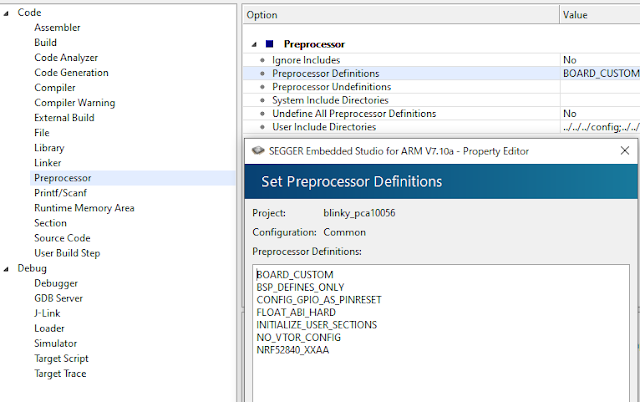Open External Build options
This screenshot has height=402, width=640.
(64, 118)
